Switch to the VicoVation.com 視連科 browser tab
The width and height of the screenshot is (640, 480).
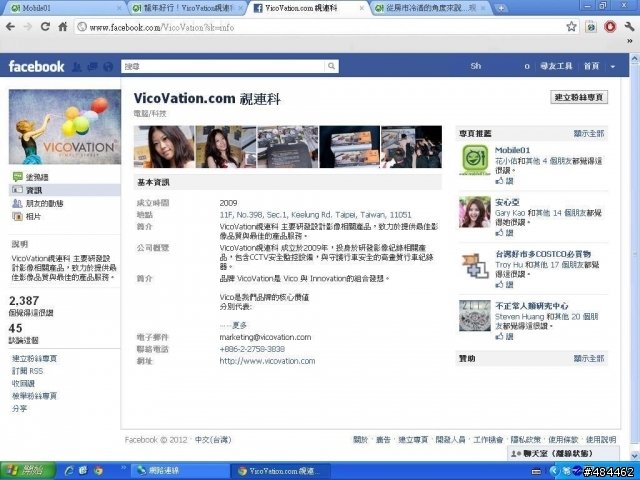point(307,8)
